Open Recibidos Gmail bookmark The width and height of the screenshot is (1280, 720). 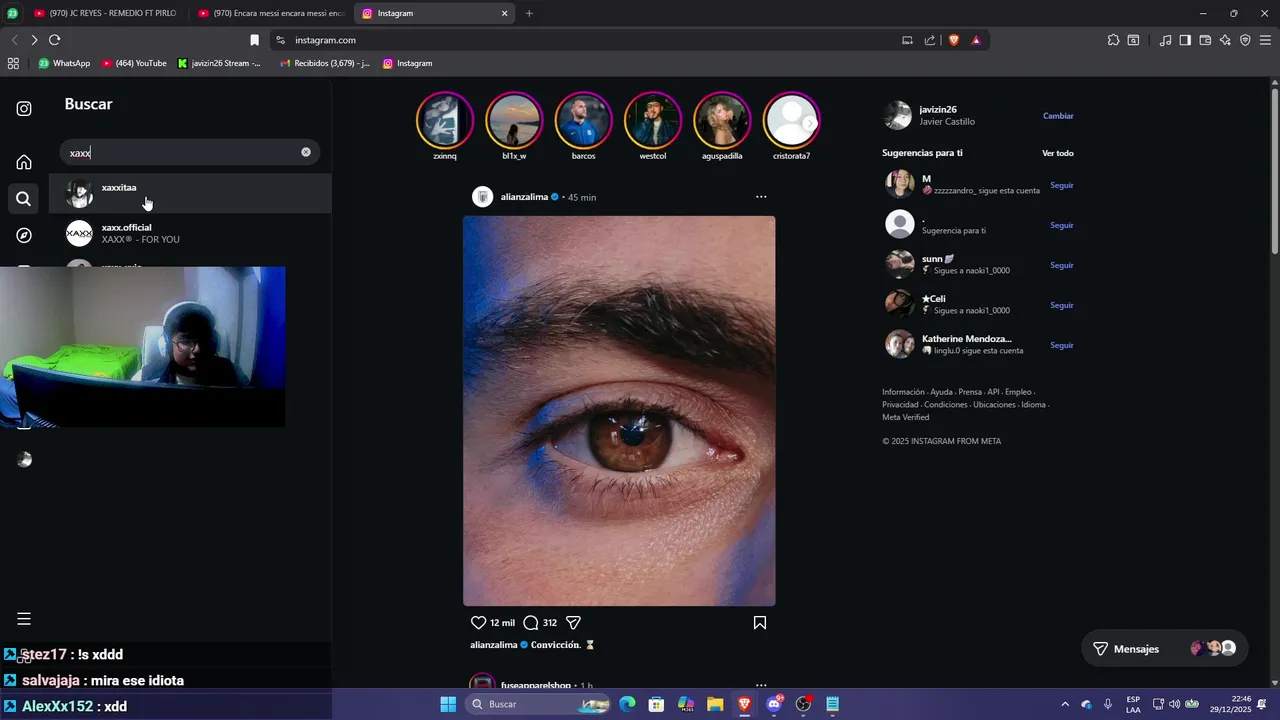click(x=325, y=63)
